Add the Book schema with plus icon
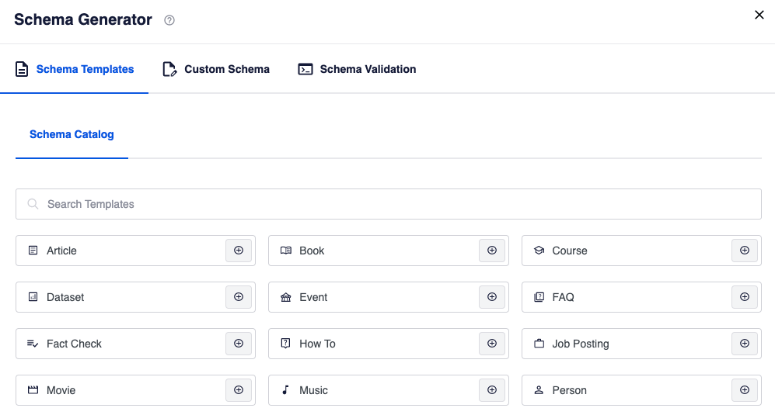 click(x=491, y=251)
